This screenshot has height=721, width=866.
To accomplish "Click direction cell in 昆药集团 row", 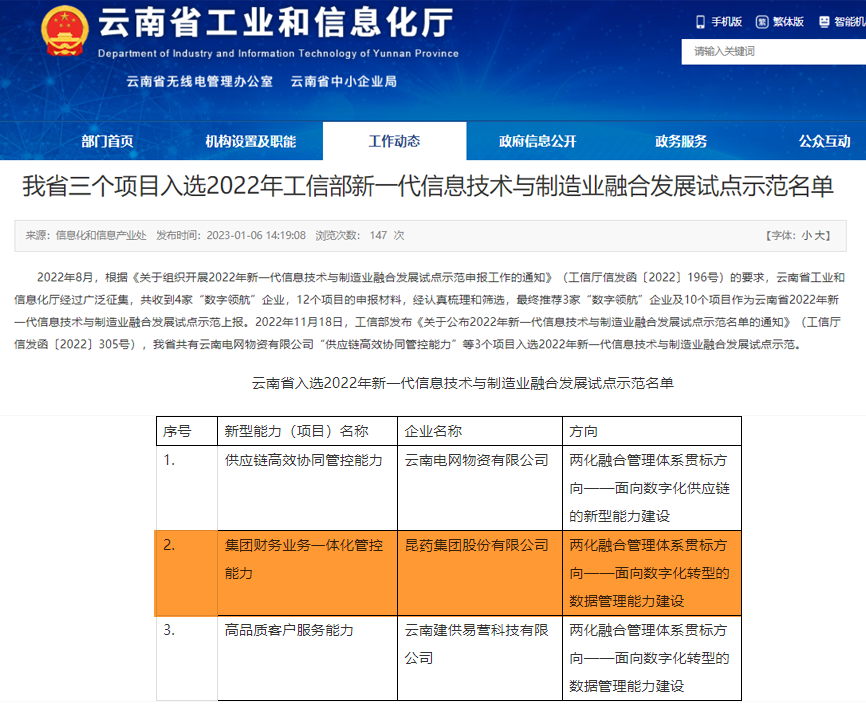I will click(650, 573).
